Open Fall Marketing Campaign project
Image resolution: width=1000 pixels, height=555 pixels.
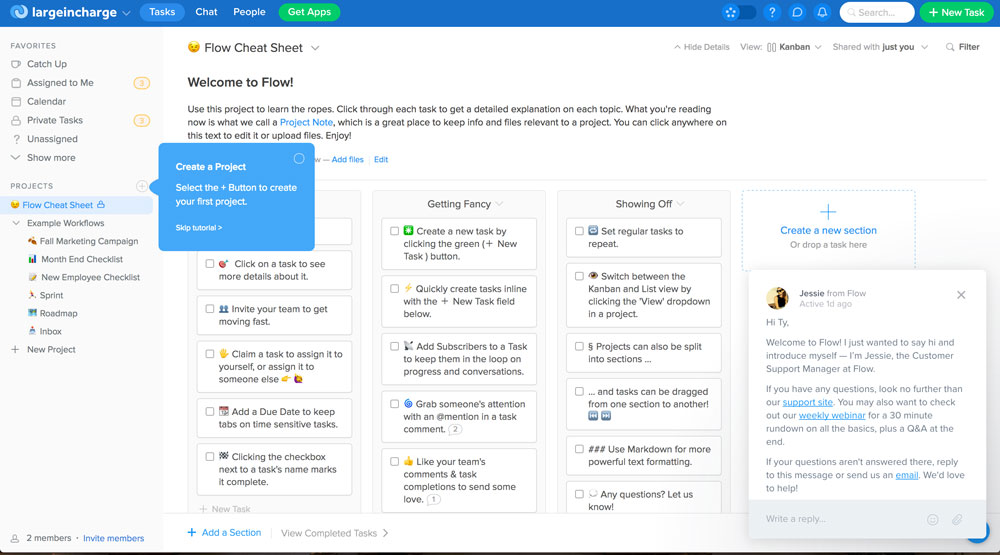coord(89,241)
